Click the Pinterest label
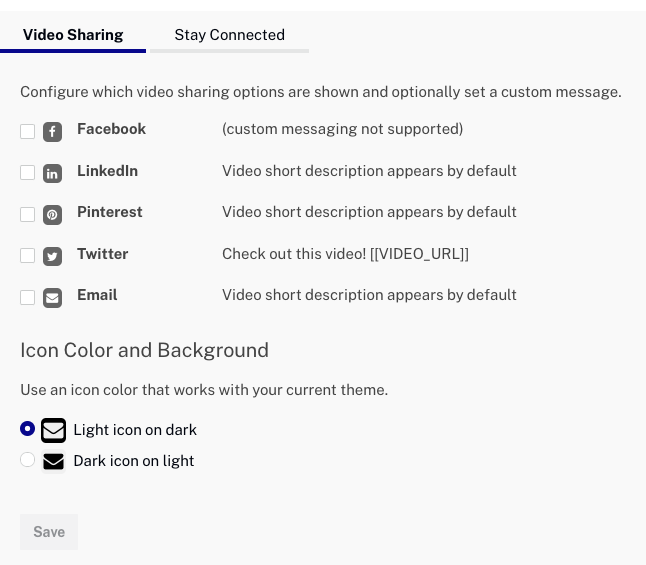 110,212
